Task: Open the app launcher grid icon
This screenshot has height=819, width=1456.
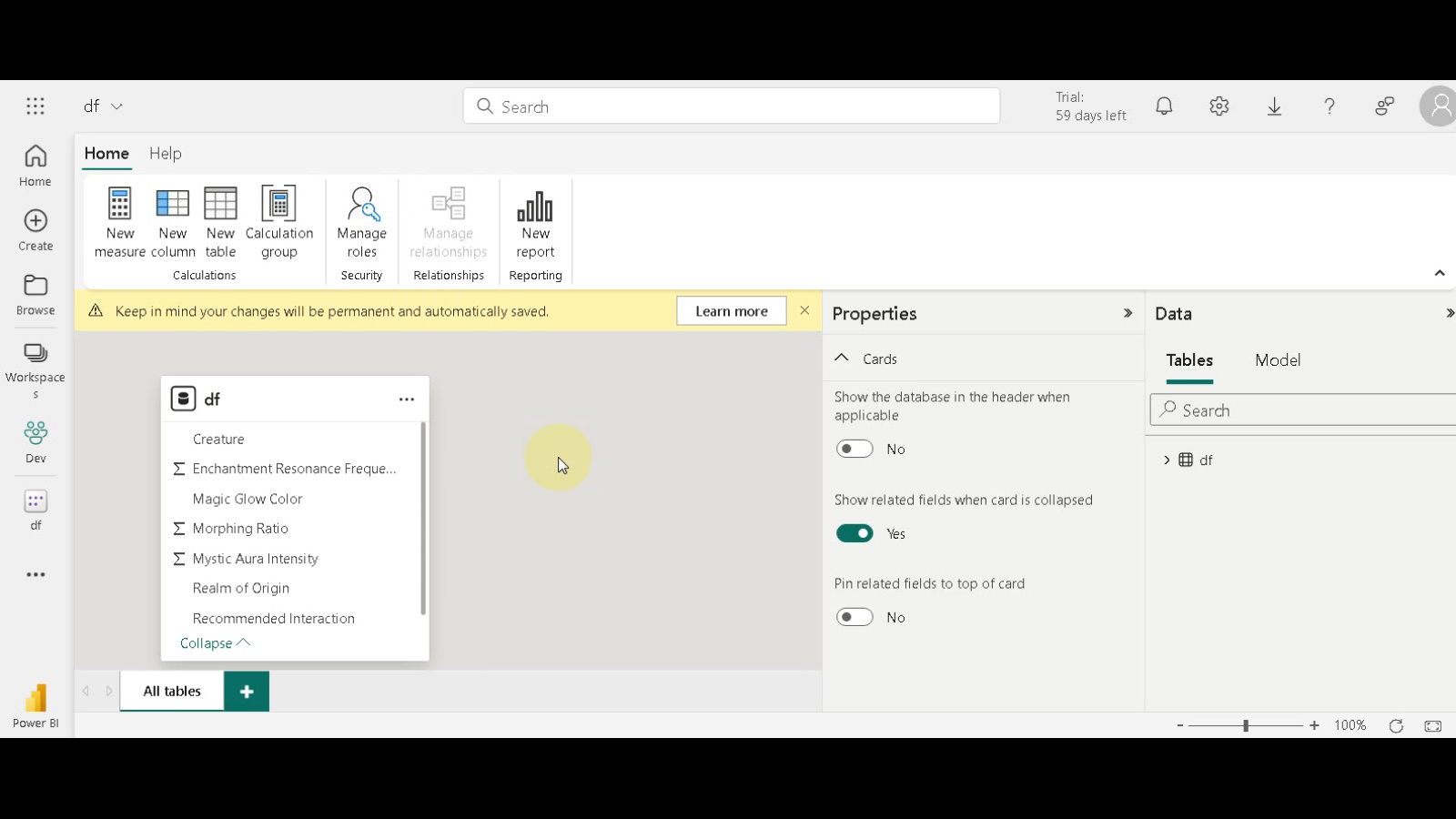Action: (x=35, y=106)
